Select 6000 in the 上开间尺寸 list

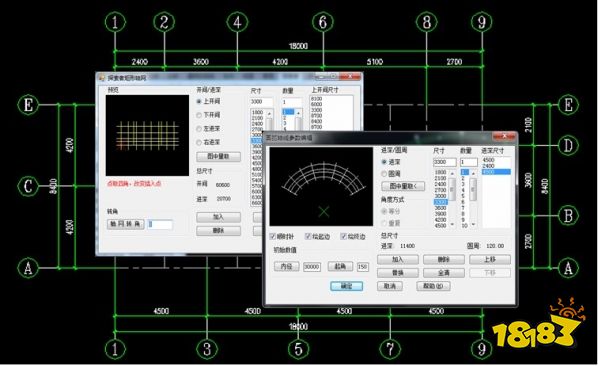point(317,104)
